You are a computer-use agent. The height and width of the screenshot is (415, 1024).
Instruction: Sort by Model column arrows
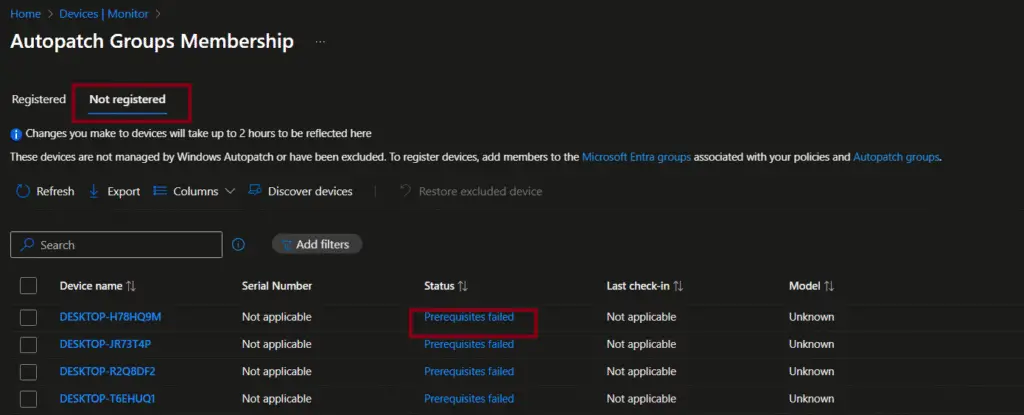pyautogui.click(x=829, y=286)
